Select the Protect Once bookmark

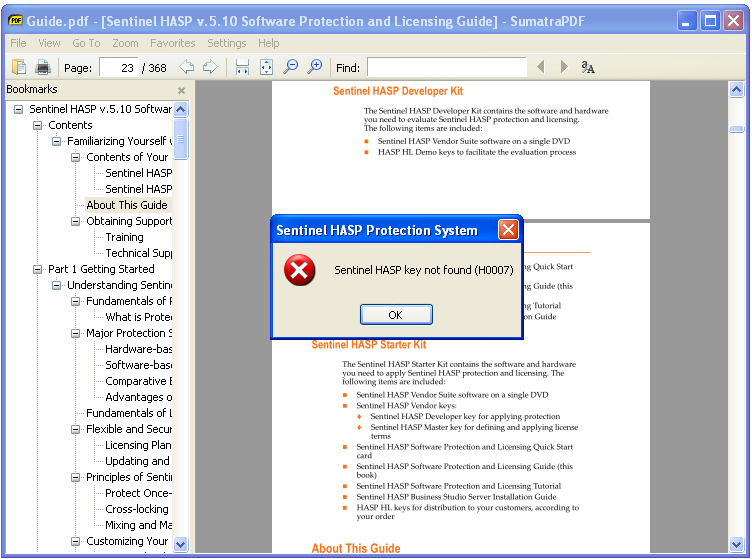(139, 493)
